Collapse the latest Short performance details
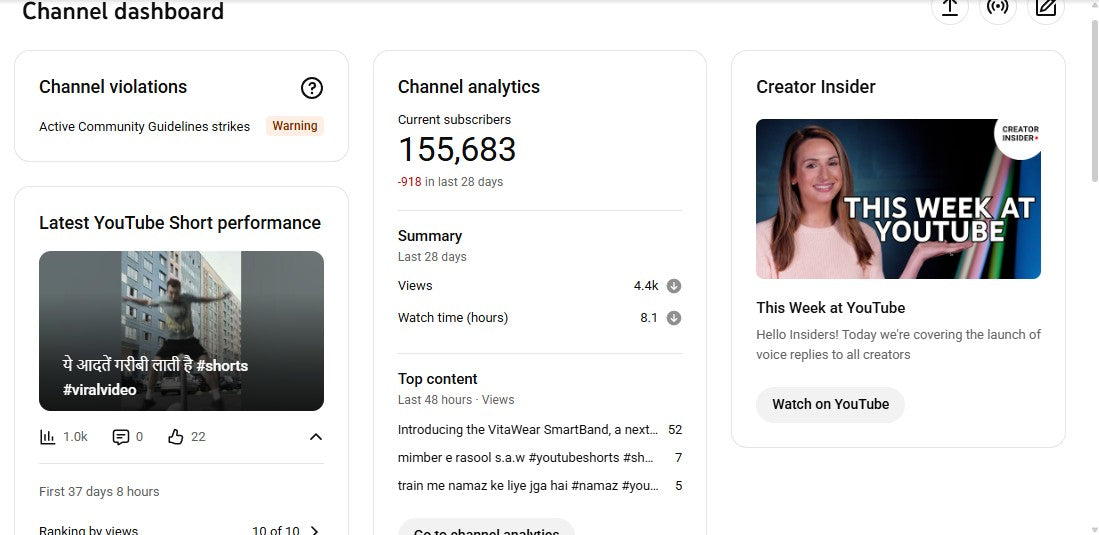 pyautogui.click(x=316, y=437)
